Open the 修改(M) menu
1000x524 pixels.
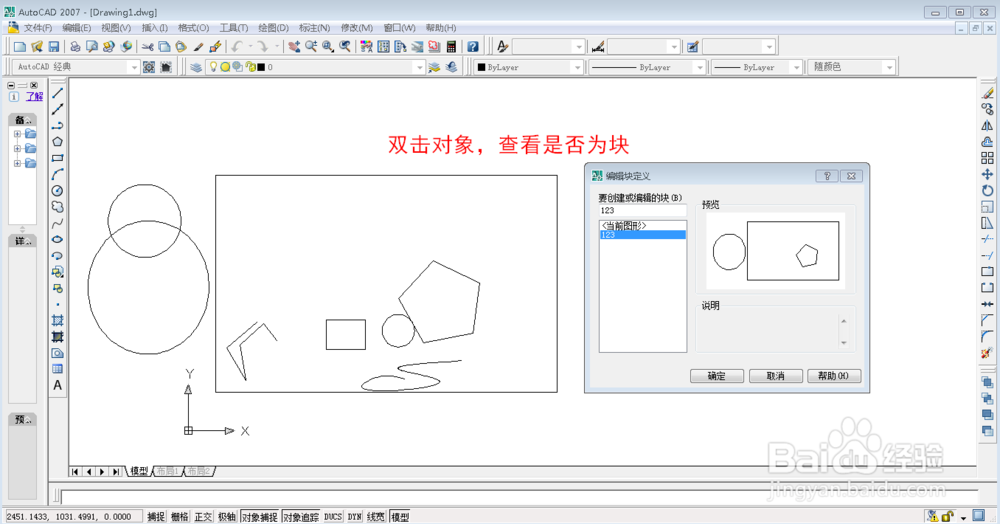pos(357,28)
